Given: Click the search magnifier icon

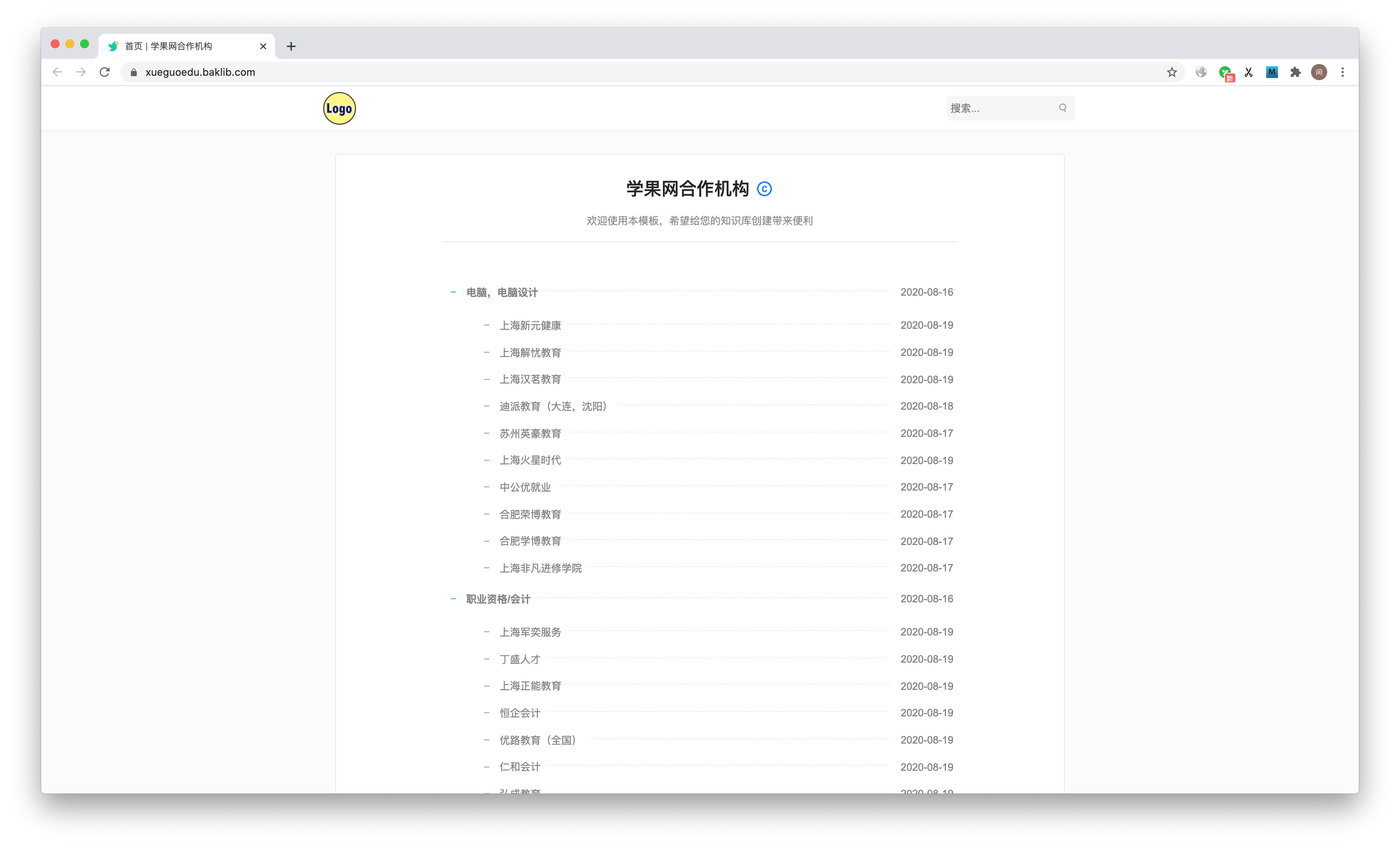Looking at the screenshot, I should click(1062, 108).
